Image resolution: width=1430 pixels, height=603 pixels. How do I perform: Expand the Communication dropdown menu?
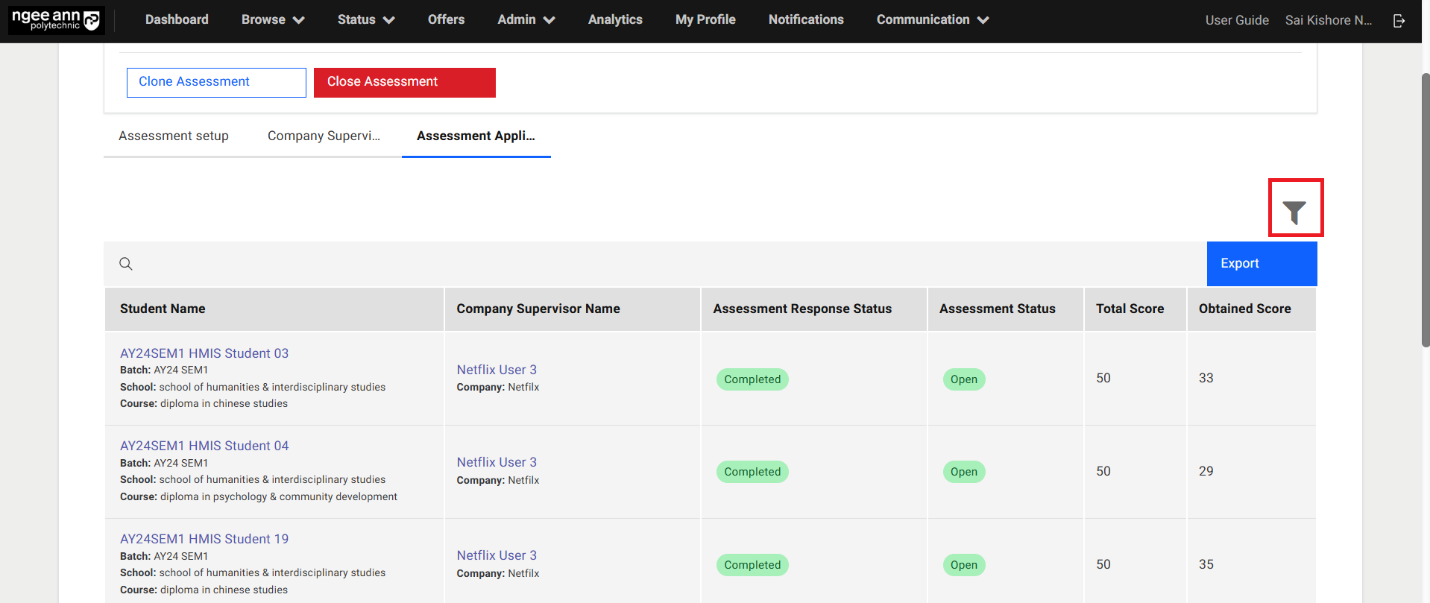(932, 20)
